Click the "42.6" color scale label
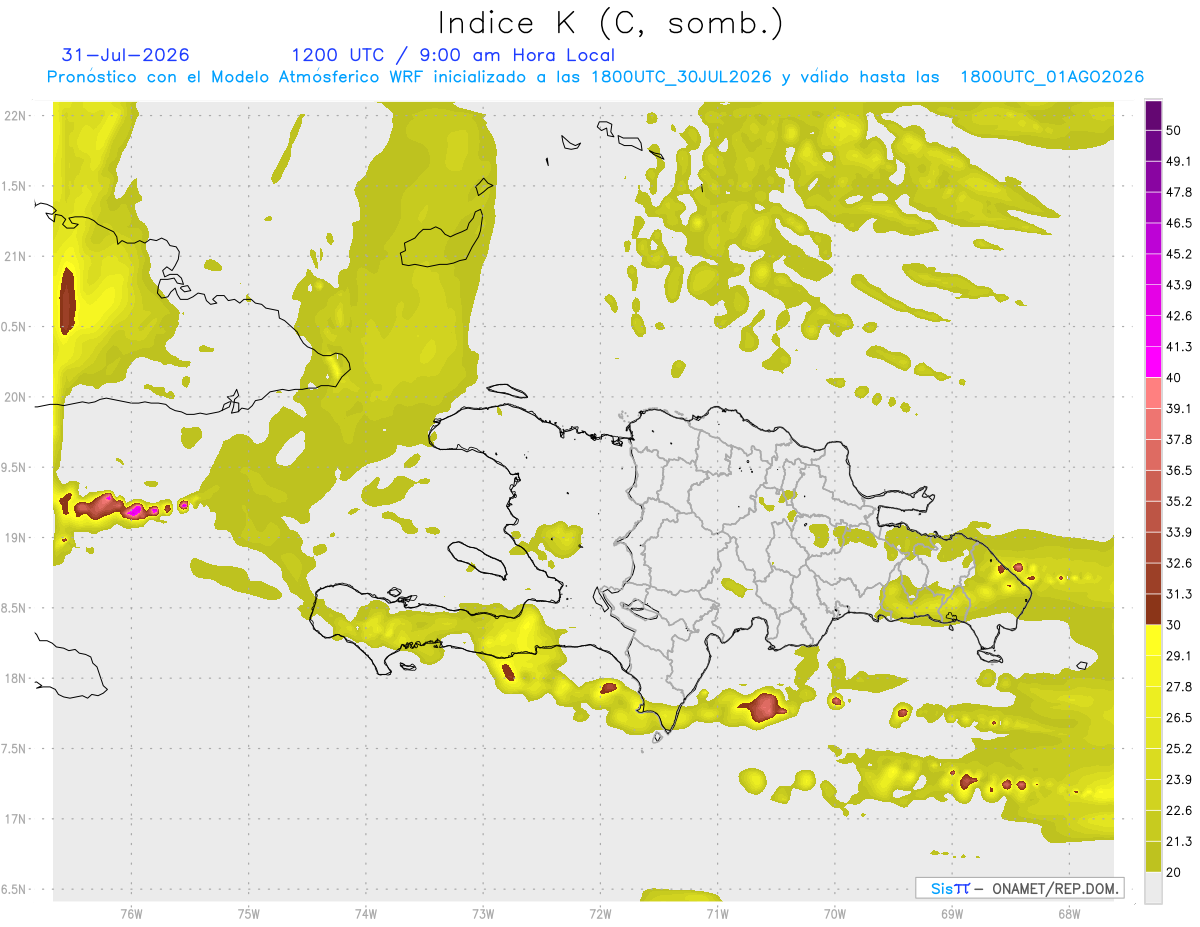The height and width of the screenshot is (927, 1200). [x=1179, y=316]
